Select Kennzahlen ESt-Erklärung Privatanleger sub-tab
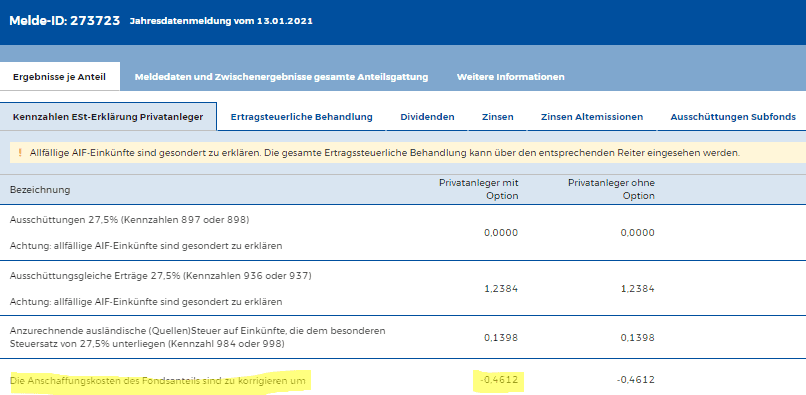The image size is (806, 395). point(108,117)
